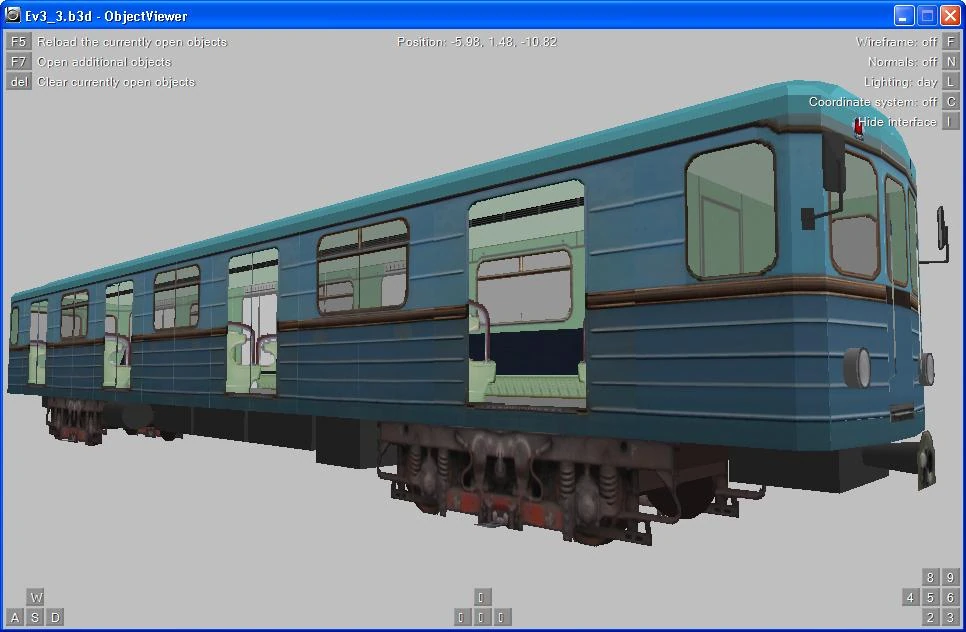Click 'Open additional objects' label

[104, 62]
